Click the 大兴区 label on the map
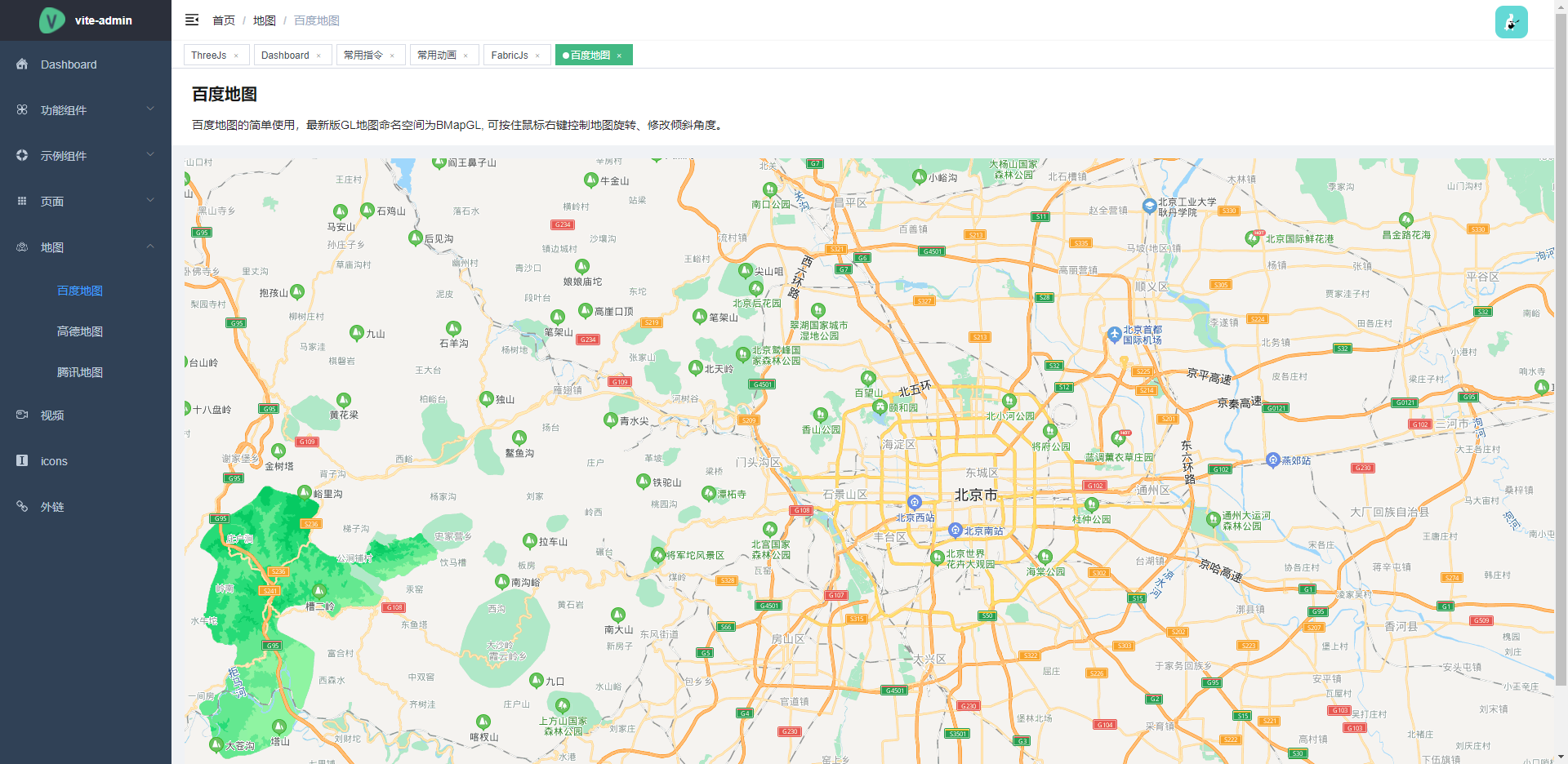The width and height of the screenshot is (1568, 764). [929, 659]
